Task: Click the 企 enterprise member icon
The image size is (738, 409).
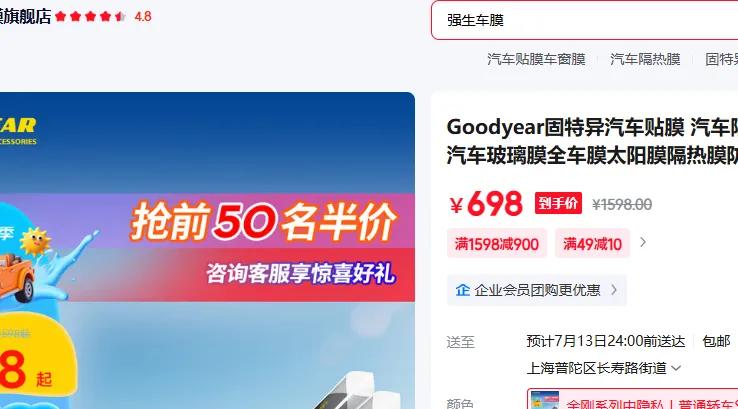Action: (463, 290)
